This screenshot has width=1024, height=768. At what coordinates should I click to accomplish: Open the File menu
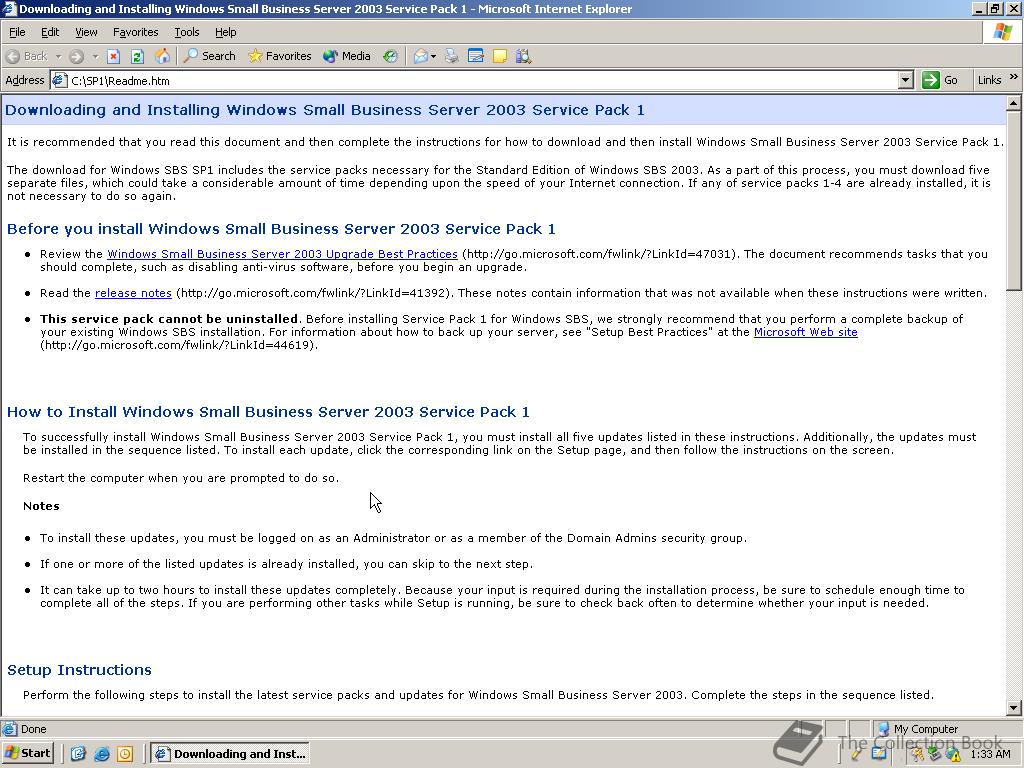point(17,32)
